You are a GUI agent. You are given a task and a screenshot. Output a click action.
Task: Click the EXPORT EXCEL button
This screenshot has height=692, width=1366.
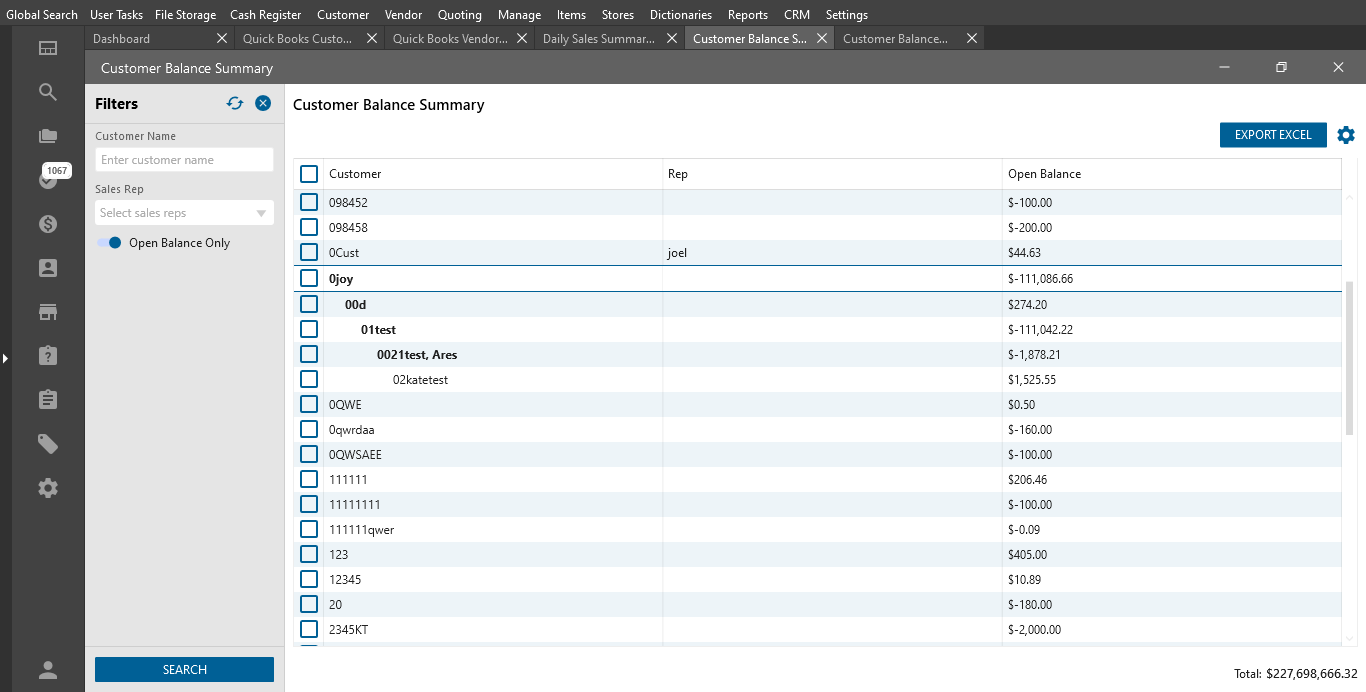[1272, 135]
